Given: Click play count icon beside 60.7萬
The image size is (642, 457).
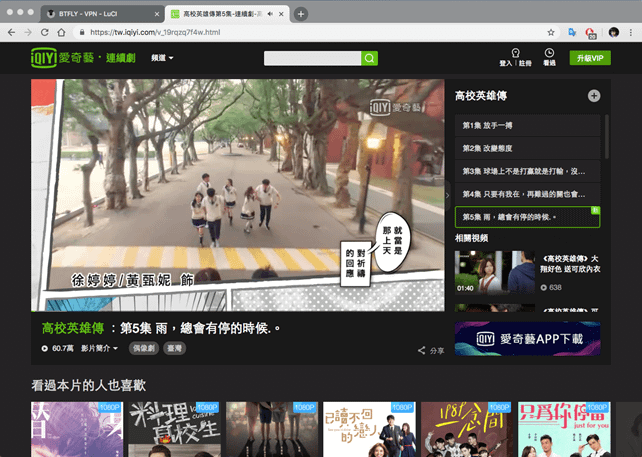Looking at the screenshot, I should coord(45,348).
